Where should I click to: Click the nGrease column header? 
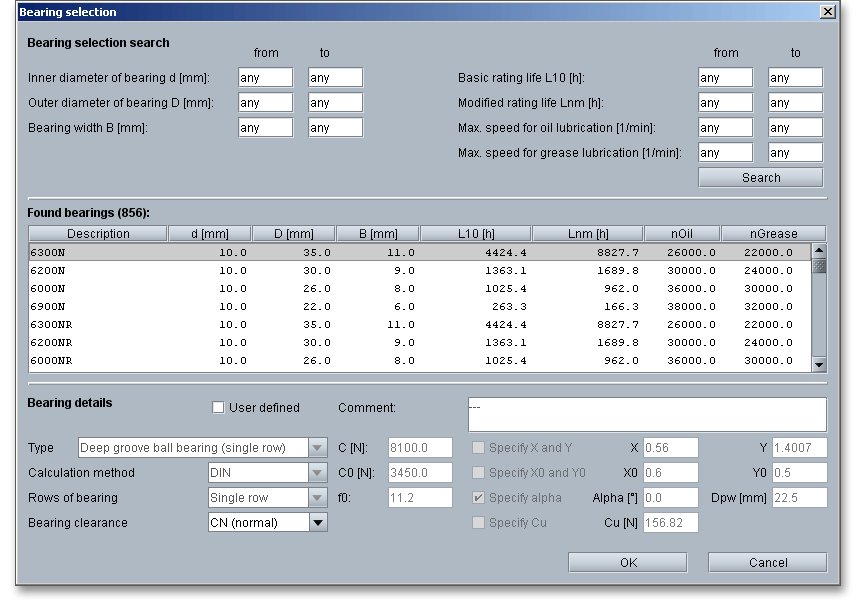773,234
